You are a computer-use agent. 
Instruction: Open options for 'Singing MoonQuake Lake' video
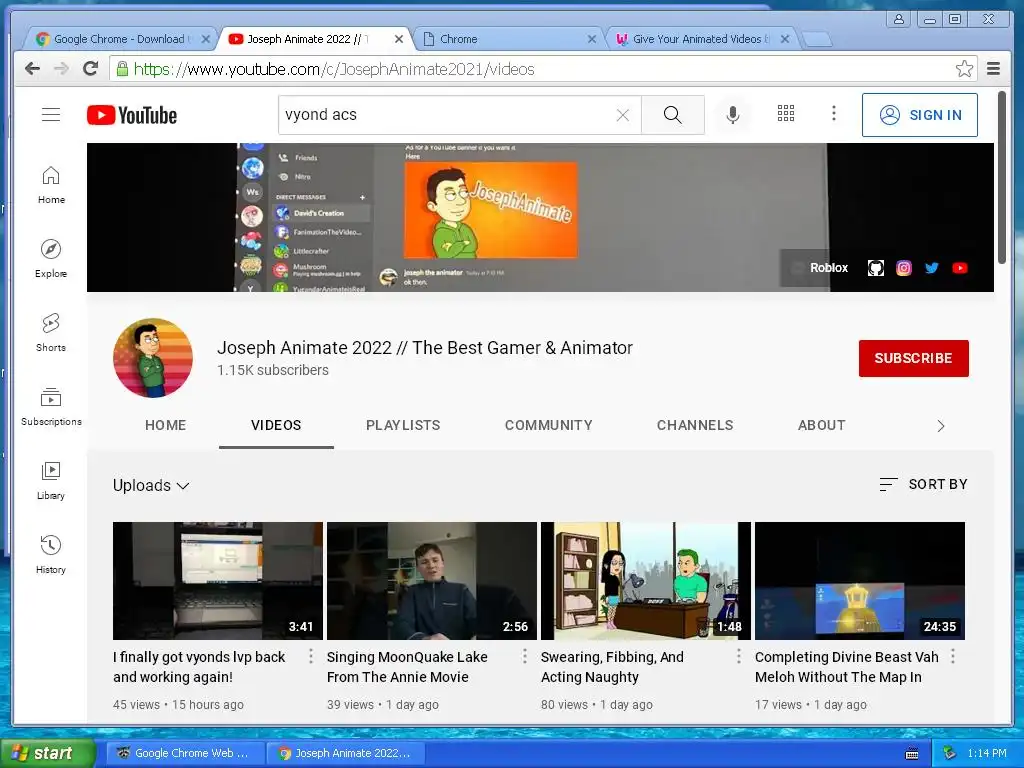point(524,656)
